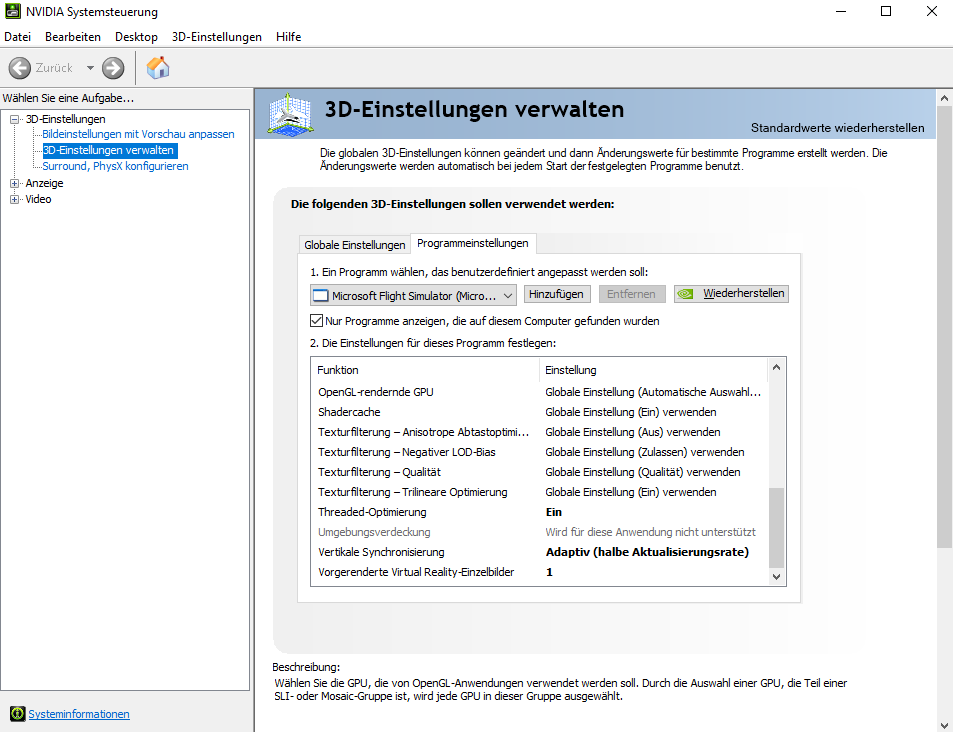
Task: Open the back history dropdown arrow
Action: pos(90,68)
